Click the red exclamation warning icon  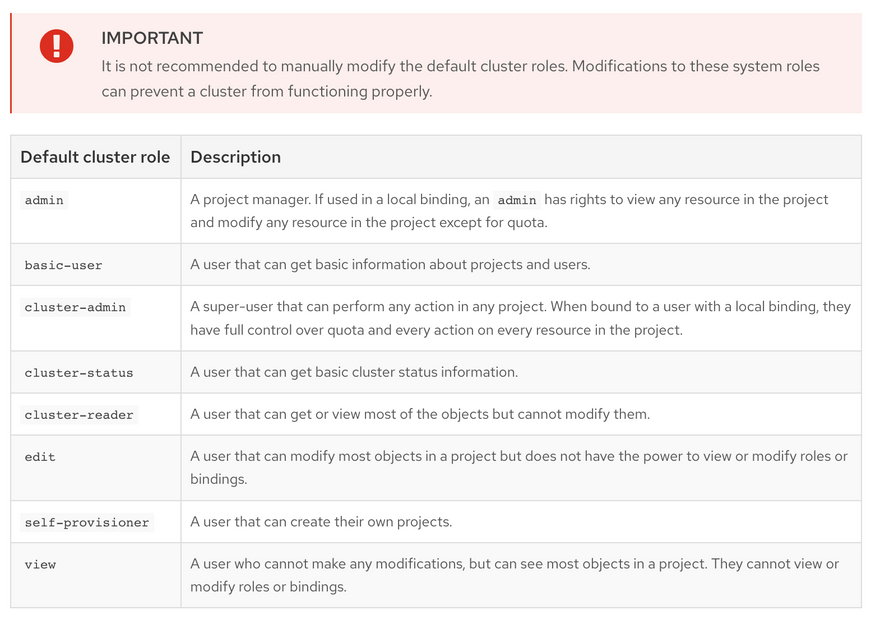pos(56,46)
